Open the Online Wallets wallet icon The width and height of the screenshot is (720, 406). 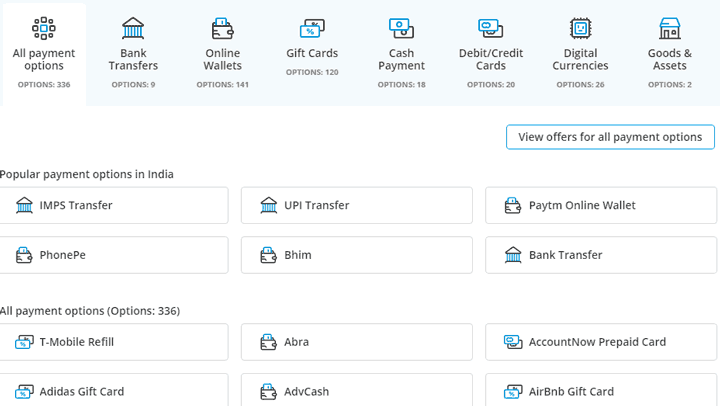[223, 28]
